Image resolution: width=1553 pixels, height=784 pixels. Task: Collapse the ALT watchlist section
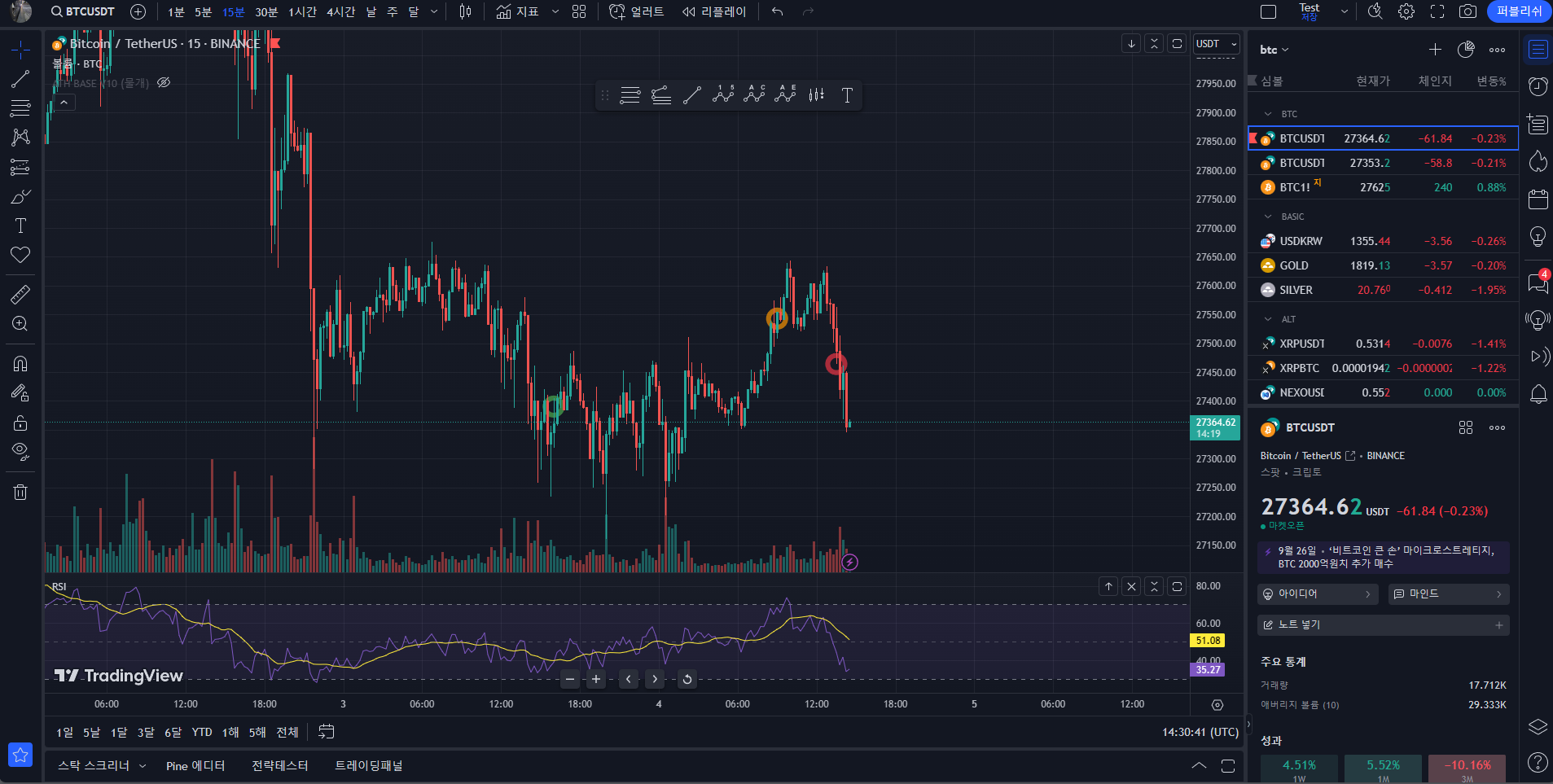(1268, 319)
